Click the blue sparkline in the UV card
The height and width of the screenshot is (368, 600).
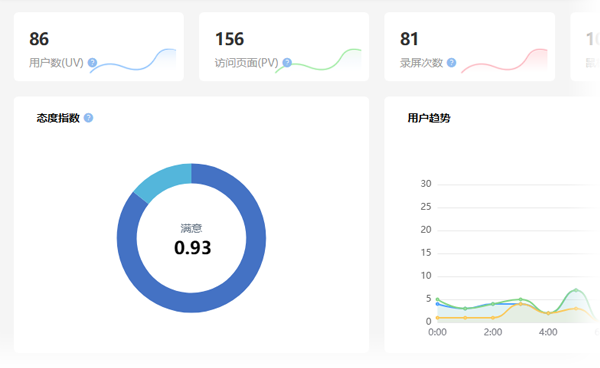(x=133, y=61)
